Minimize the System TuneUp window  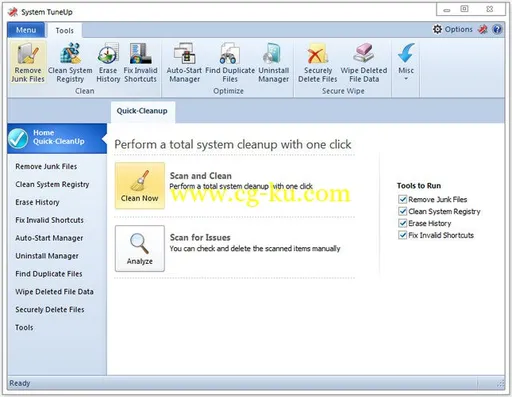coord(447,10)
